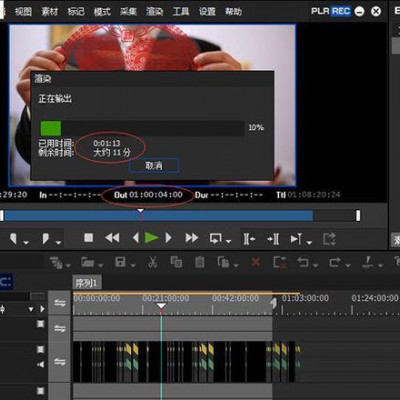Expand the Set In point dropdown arrow
This screenshot has width=400, height=400.
tap(26, 243)
